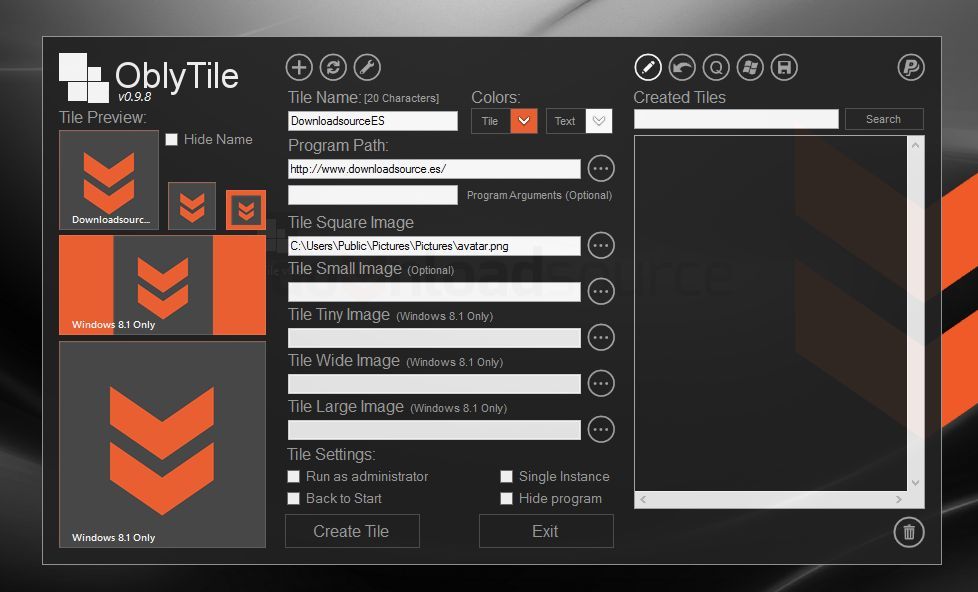Viewport: 978px width, 592px height.
Task: Browse for Tile Small Image file
Action: pos(601,291)
